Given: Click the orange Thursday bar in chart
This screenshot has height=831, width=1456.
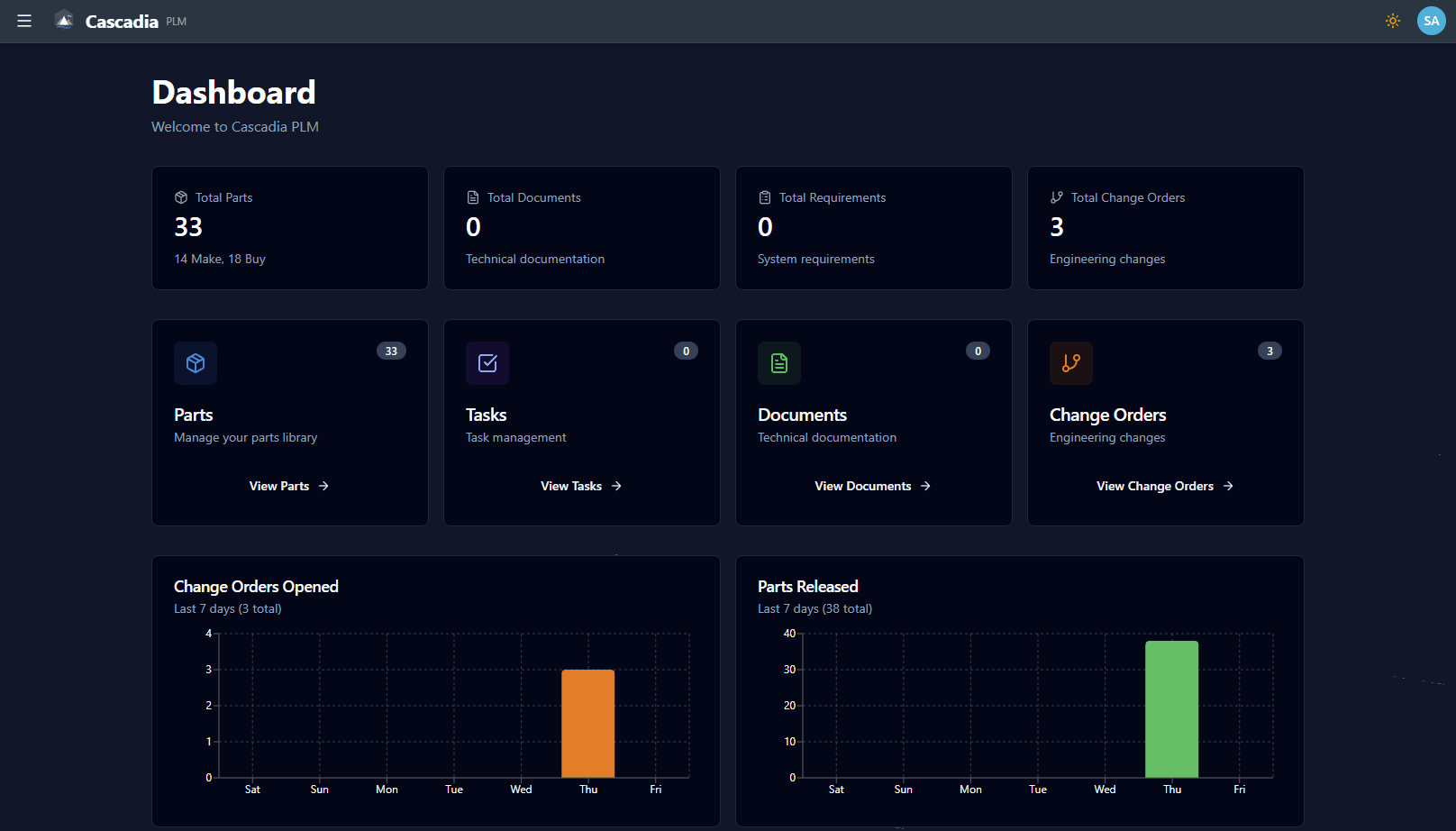Looking at the screenshot, I should point(588,723).
